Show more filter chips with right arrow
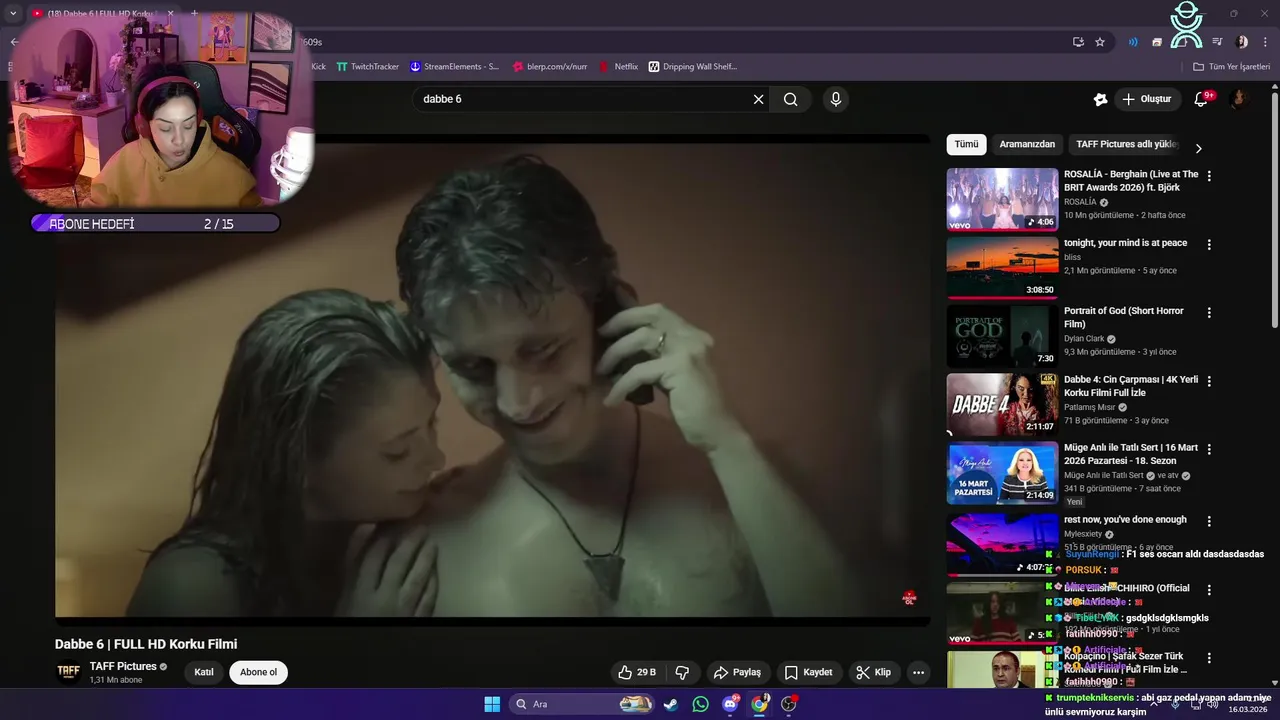Screen dimensions: 1280x720 pos(1198,148)
